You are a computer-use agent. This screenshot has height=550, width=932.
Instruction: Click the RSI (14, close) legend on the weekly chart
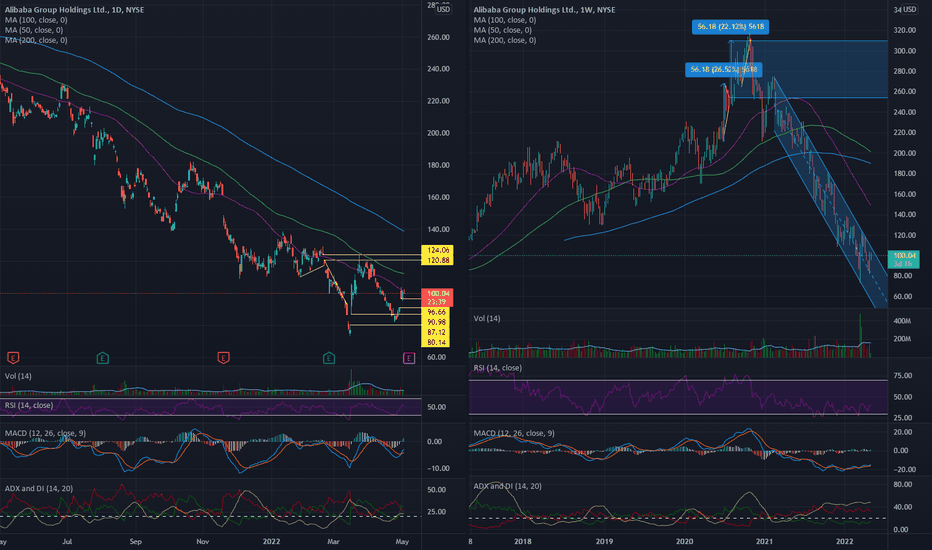click(498, 367)
